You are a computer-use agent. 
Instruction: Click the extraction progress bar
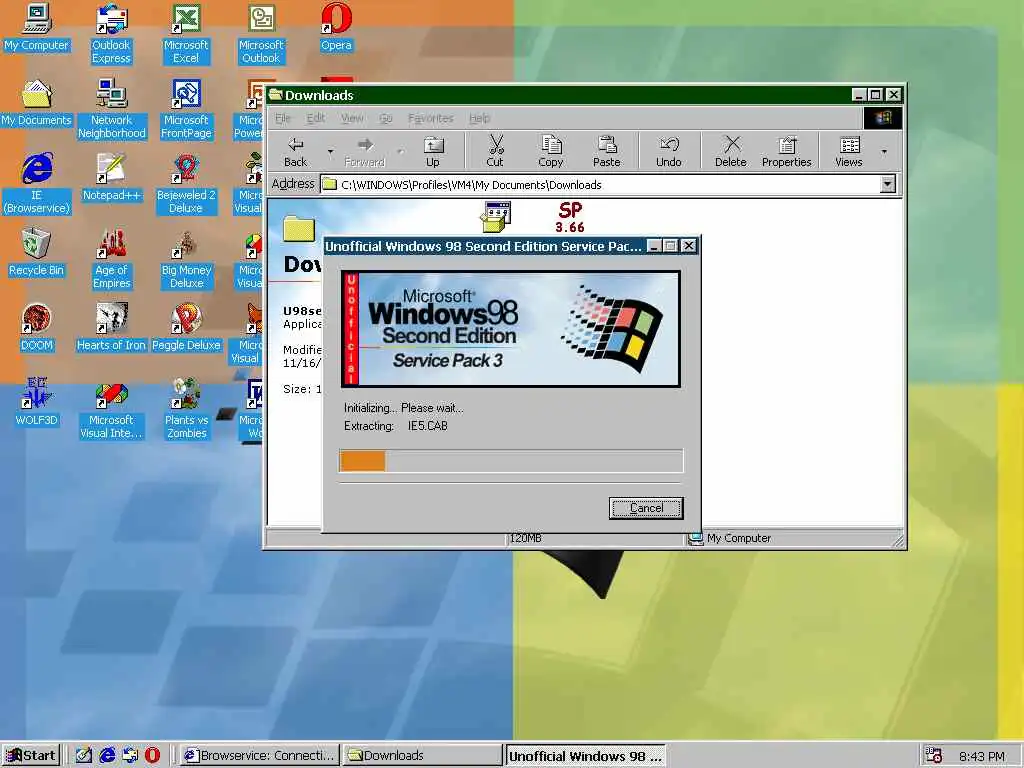pyautogui.click(x=511, y=460)
